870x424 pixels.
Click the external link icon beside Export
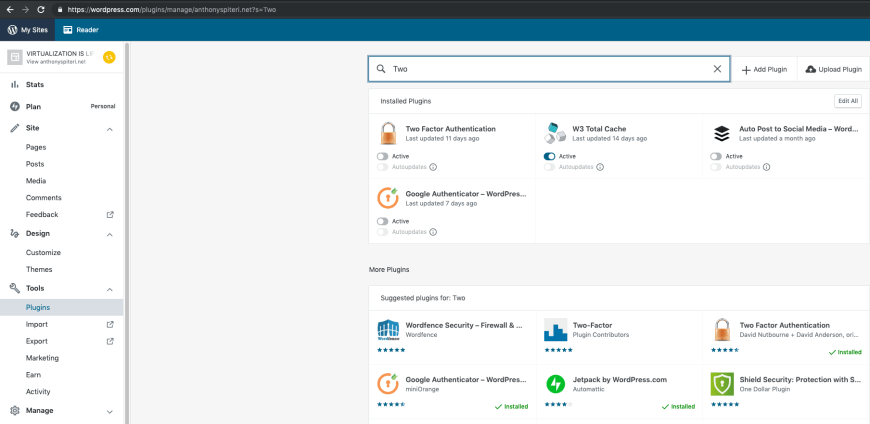[110, 341]
